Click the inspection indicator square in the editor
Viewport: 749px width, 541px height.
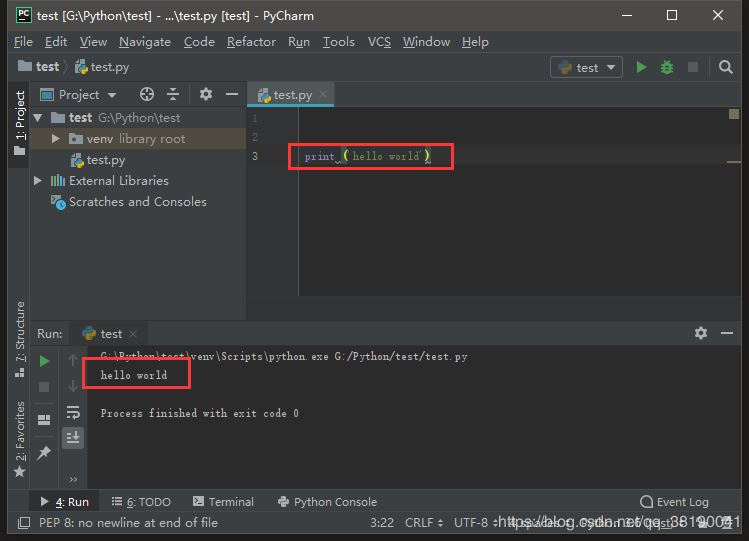pos(734,114)
